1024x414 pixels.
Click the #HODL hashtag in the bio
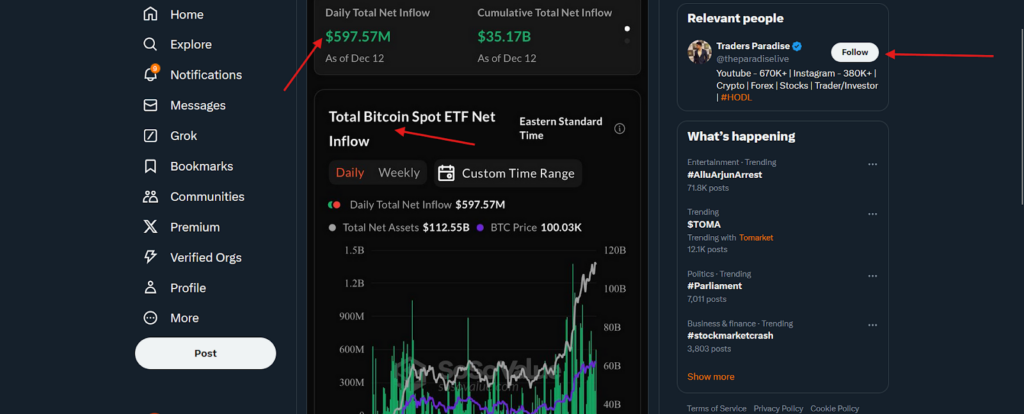737,97
